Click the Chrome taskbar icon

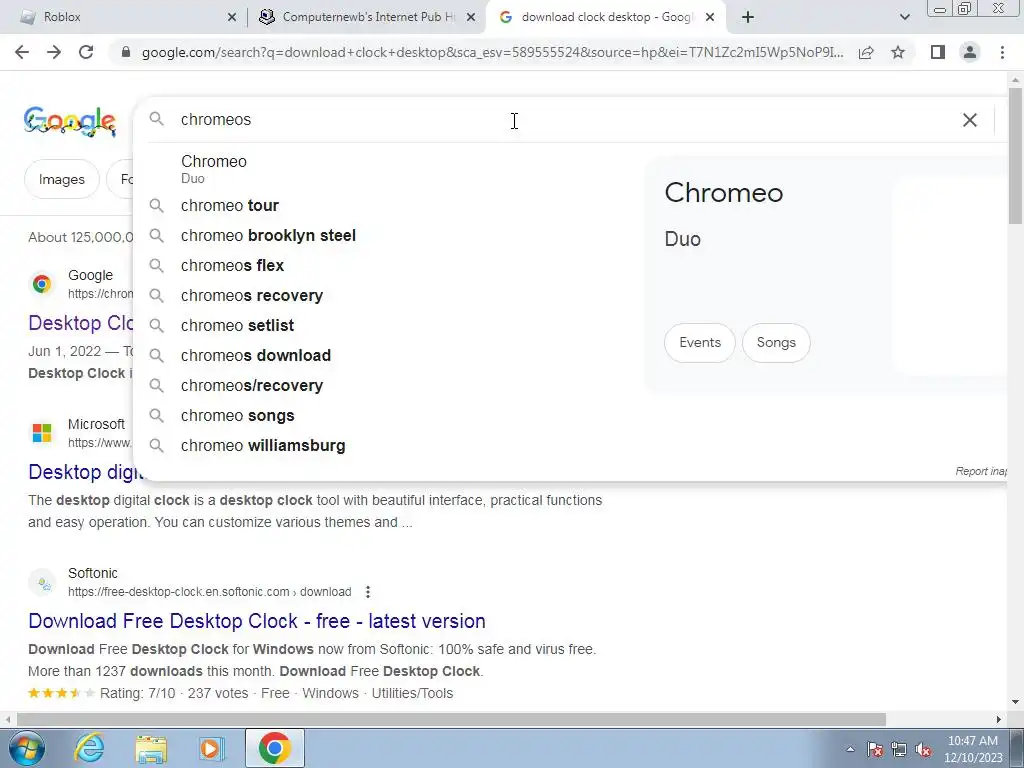(x=274, y=748)
